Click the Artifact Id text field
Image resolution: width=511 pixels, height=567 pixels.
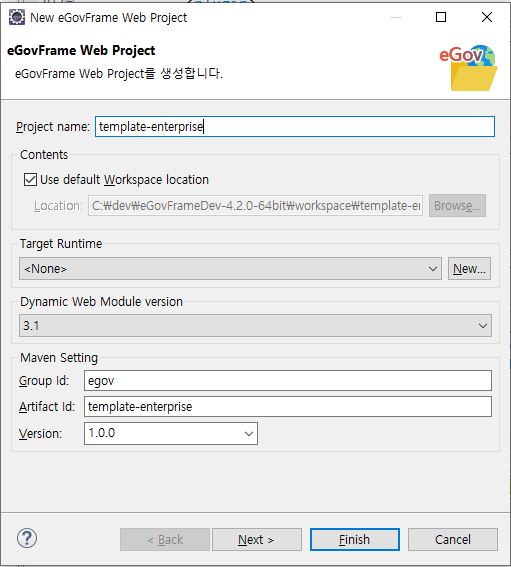click(x=288, y=406)
